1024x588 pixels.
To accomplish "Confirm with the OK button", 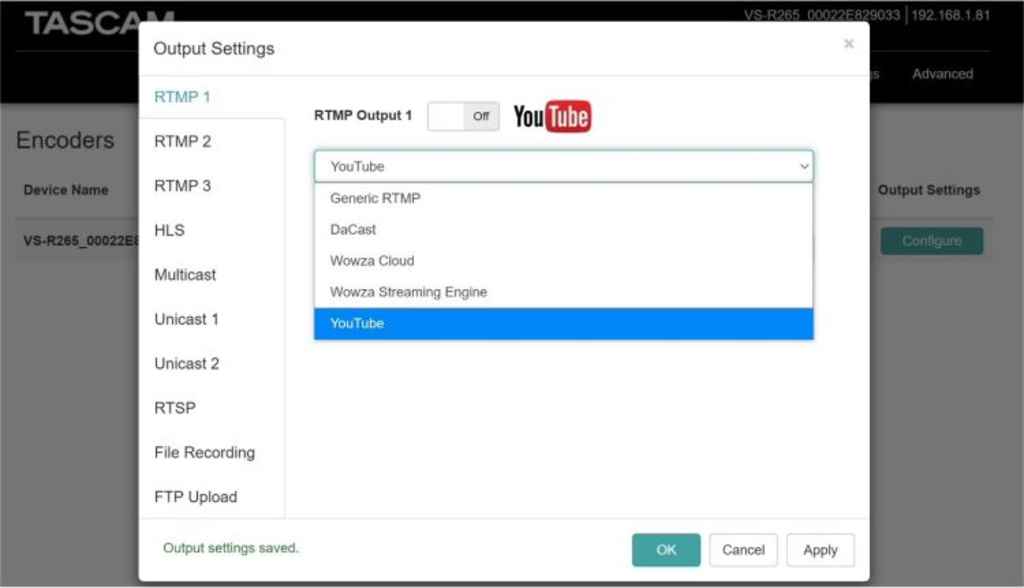I will click(x=666, y=550).
